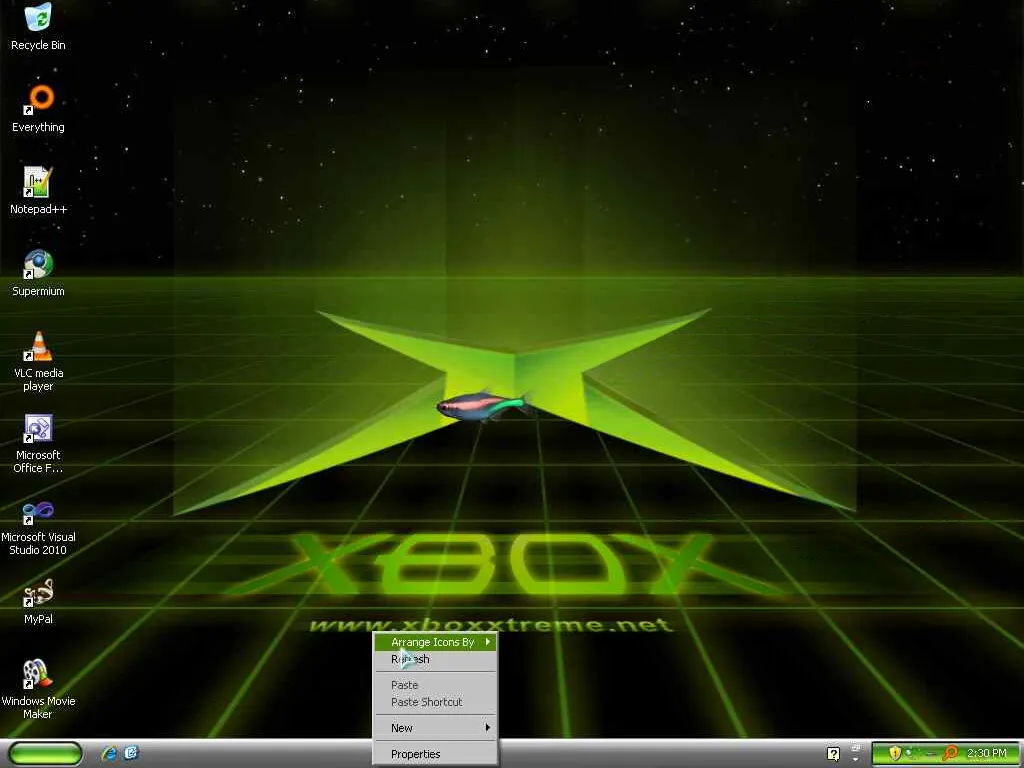
Task: Open language bar options arrow on taskbar
Action: point(856,760)
